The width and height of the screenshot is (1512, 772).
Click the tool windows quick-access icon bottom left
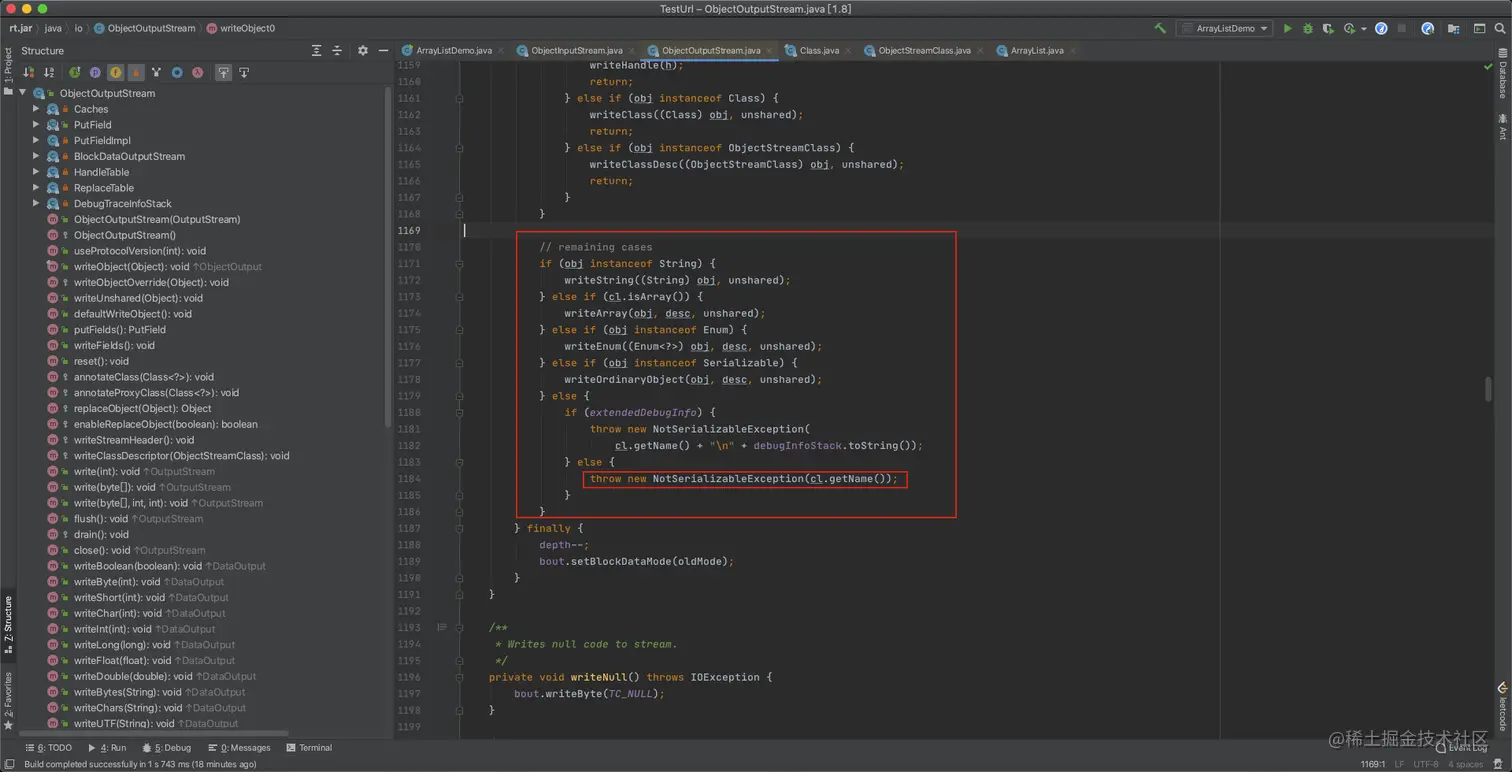[x=8, y=764]
